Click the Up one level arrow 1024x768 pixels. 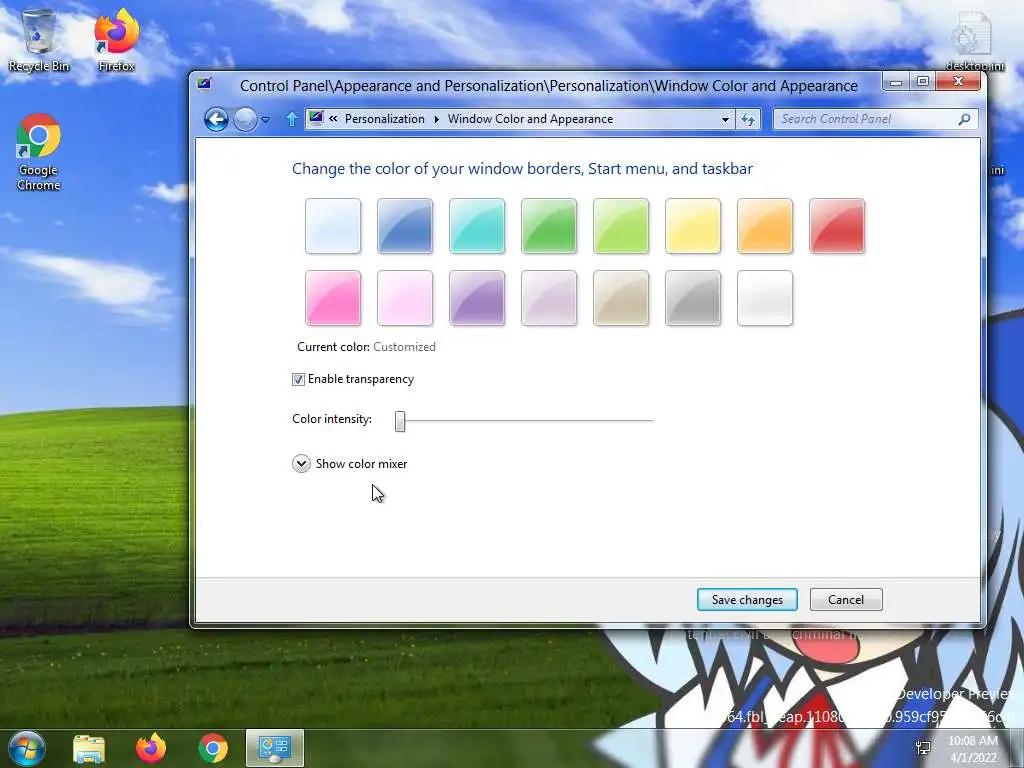291,119
